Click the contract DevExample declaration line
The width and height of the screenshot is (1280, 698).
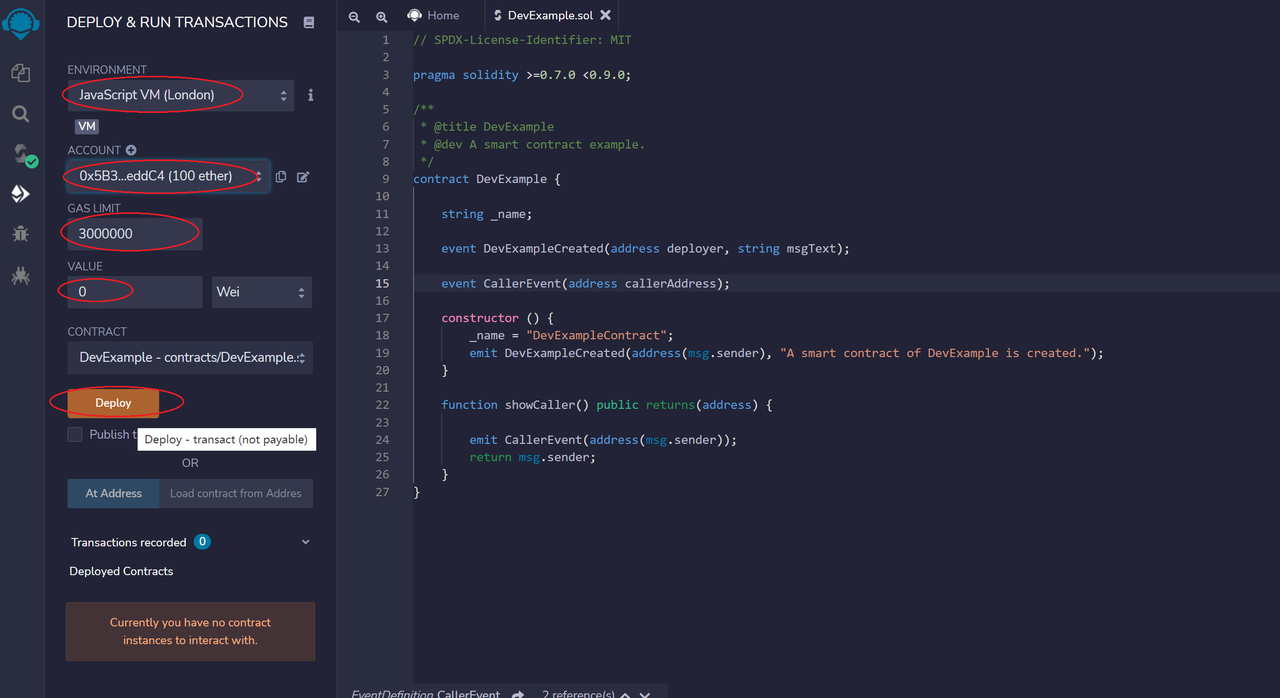click(487, 179)
